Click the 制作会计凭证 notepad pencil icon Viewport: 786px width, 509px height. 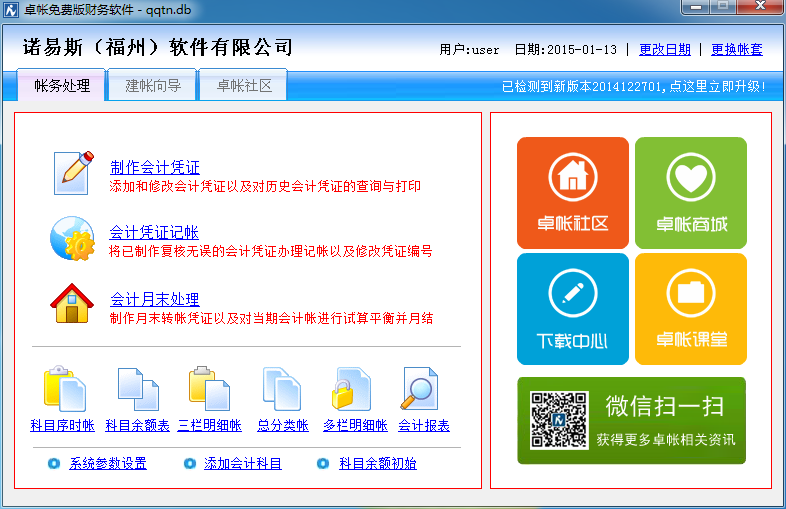[x=73, y=172]
